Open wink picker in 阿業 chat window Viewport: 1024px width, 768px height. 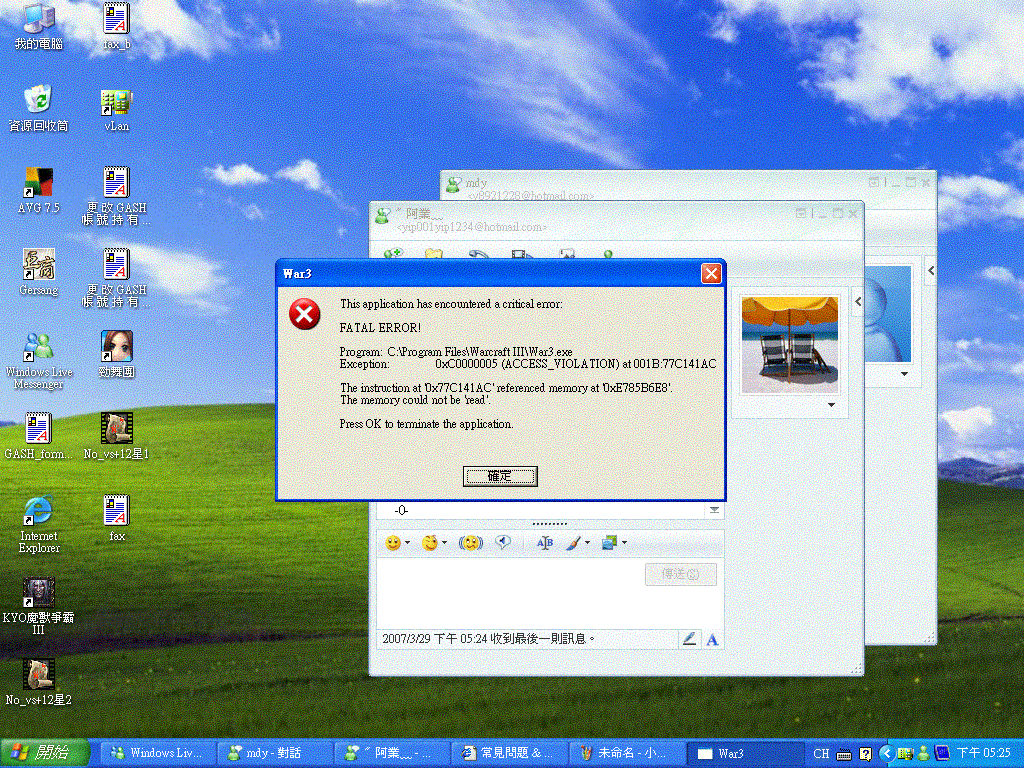click(429, 543)
